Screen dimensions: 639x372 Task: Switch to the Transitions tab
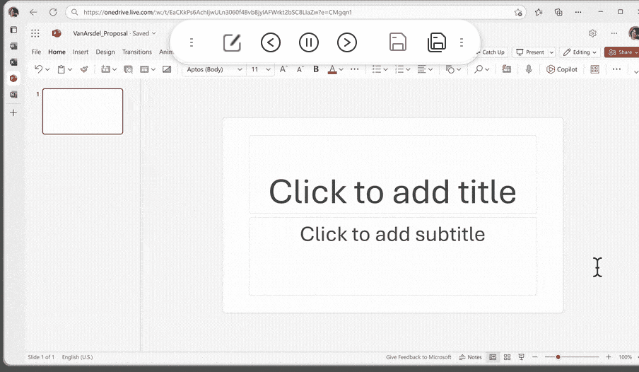click(x=137, y=52)
